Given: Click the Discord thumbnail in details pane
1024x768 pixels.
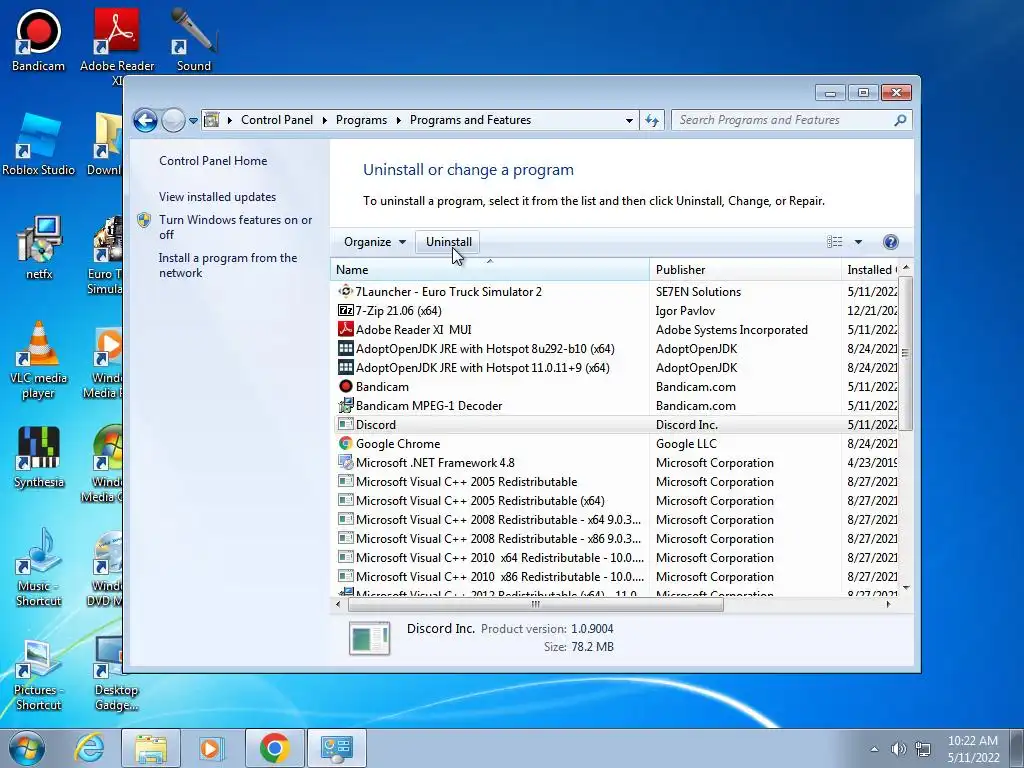Looking at the screenshot, I should pos(370,638).
